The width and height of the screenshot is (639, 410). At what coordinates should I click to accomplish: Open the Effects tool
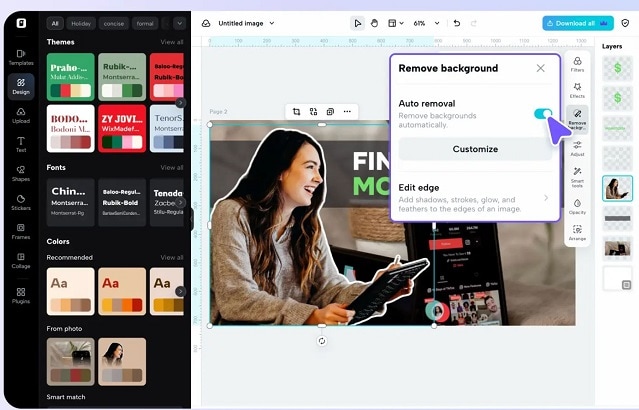point(577,90)
